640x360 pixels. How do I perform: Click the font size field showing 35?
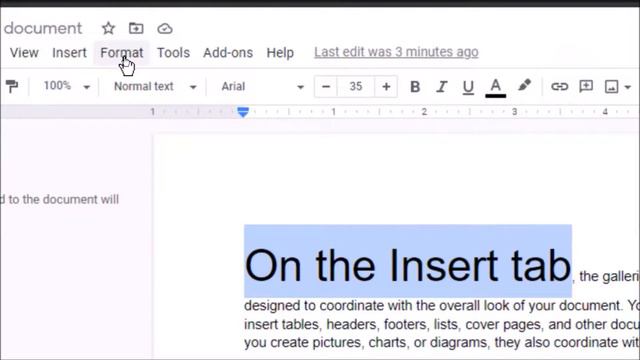[x=356, y=87]
